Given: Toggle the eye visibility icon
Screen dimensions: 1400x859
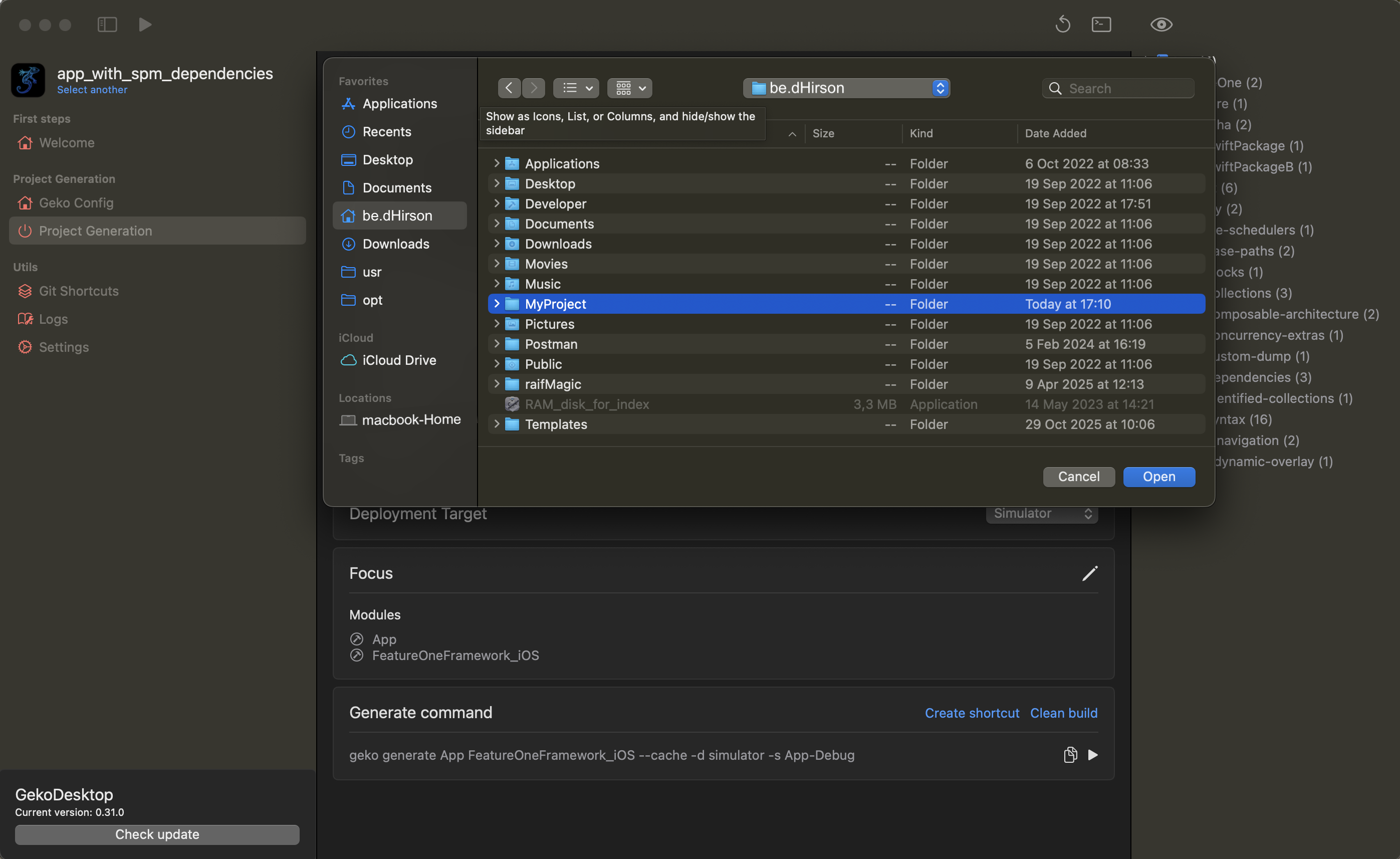Looking at the screenshot, I should 1161,25.
